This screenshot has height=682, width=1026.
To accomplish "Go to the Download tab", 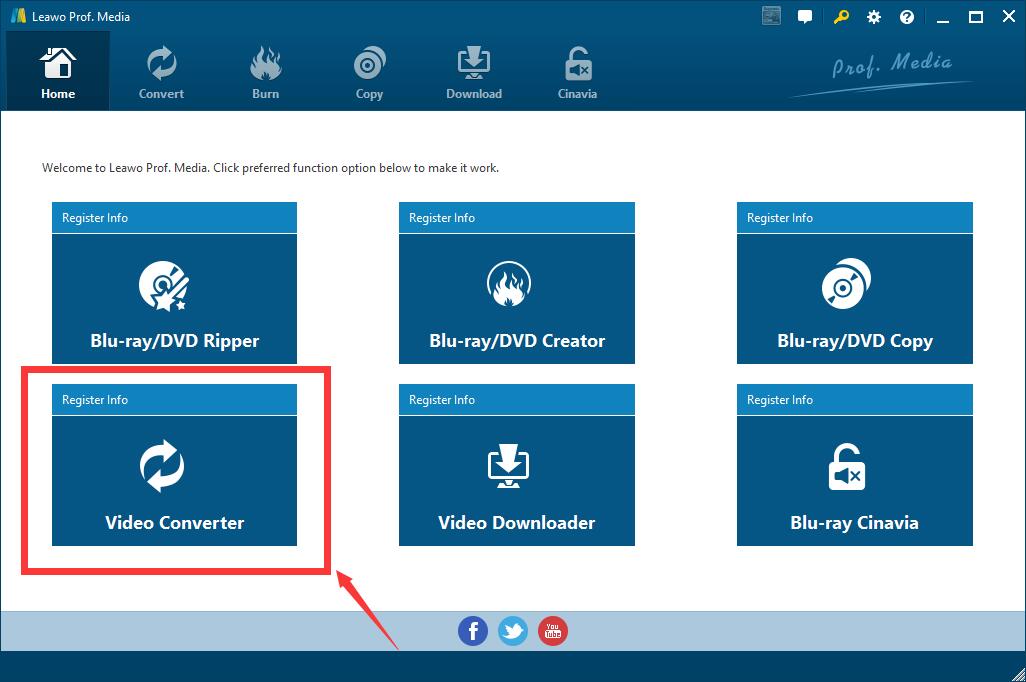I will [x=473, y=73].
